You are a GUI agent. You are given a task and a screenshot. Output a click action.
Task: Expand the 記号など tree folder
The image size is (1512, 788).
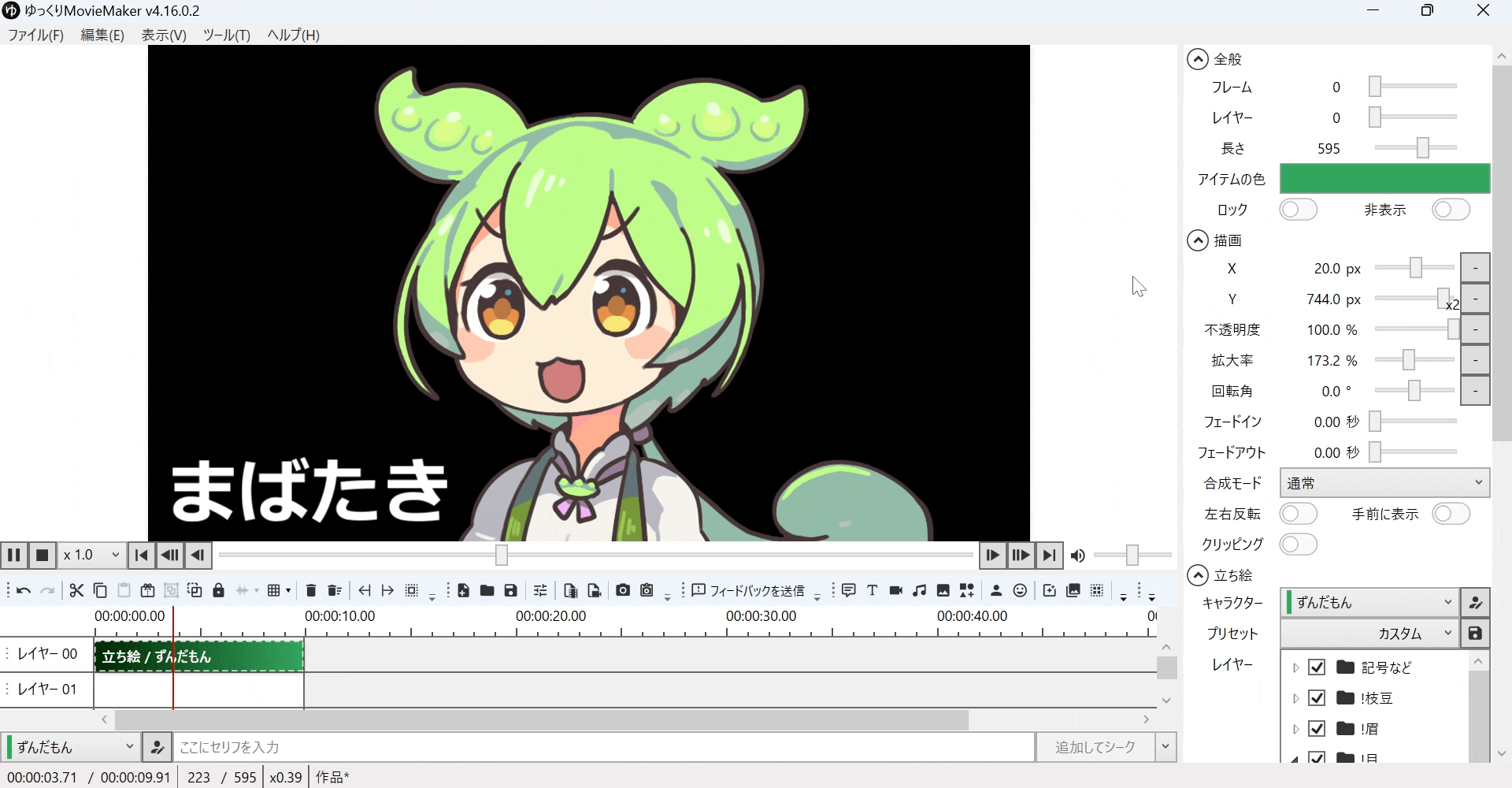click(x=1295, y=667)
